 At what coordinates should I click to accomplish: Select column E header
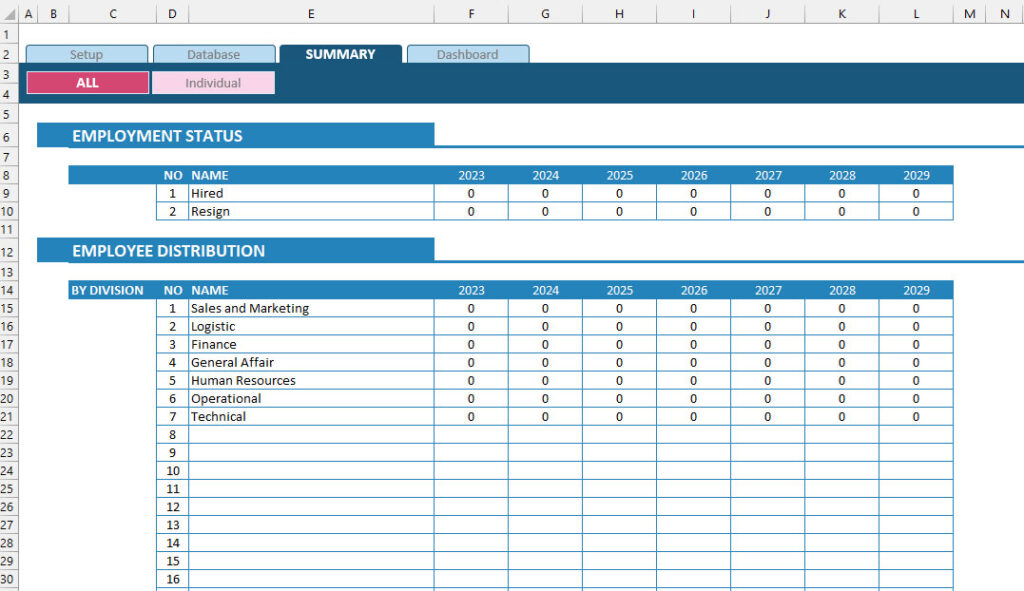pos(311,13)
